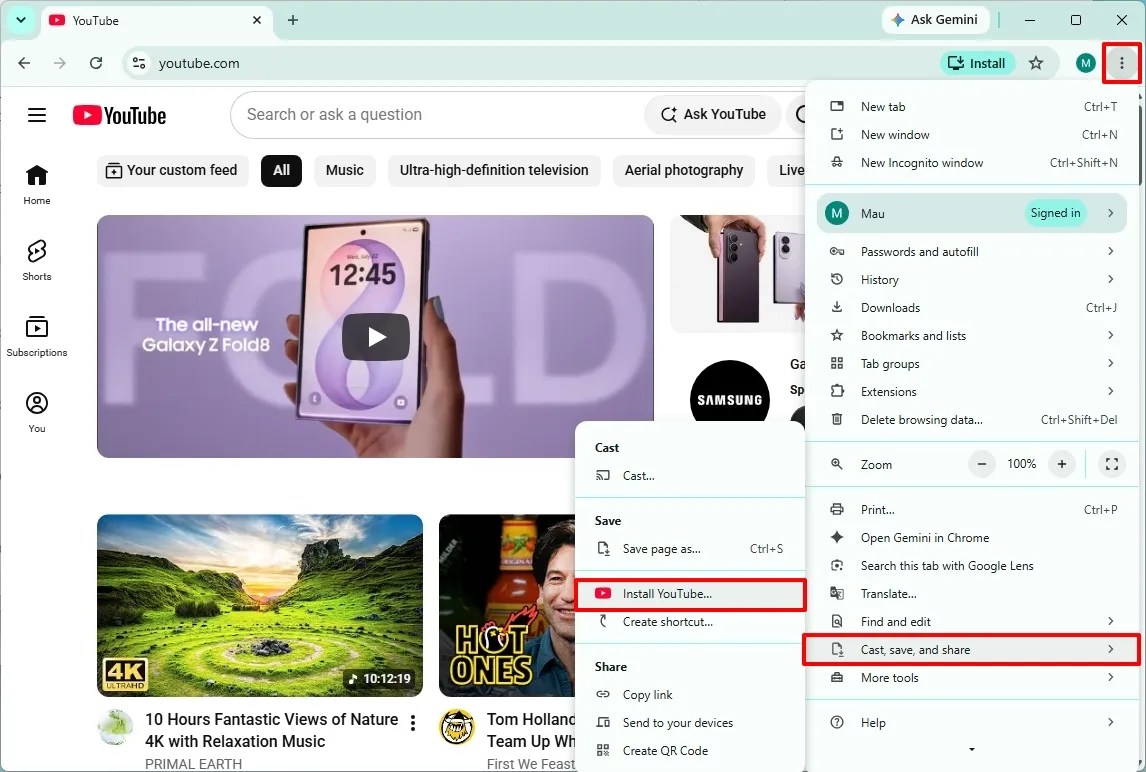This screenshot has height=772, width=1146.
Task: Select Install YouTube… option
Action: [x=691, y=594]
